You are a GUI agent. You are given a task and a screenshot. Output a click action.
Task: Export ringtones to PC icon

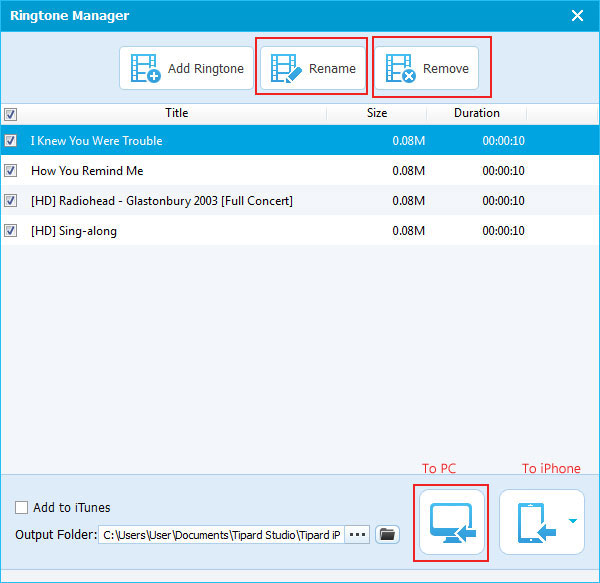(x=452, y=522)
